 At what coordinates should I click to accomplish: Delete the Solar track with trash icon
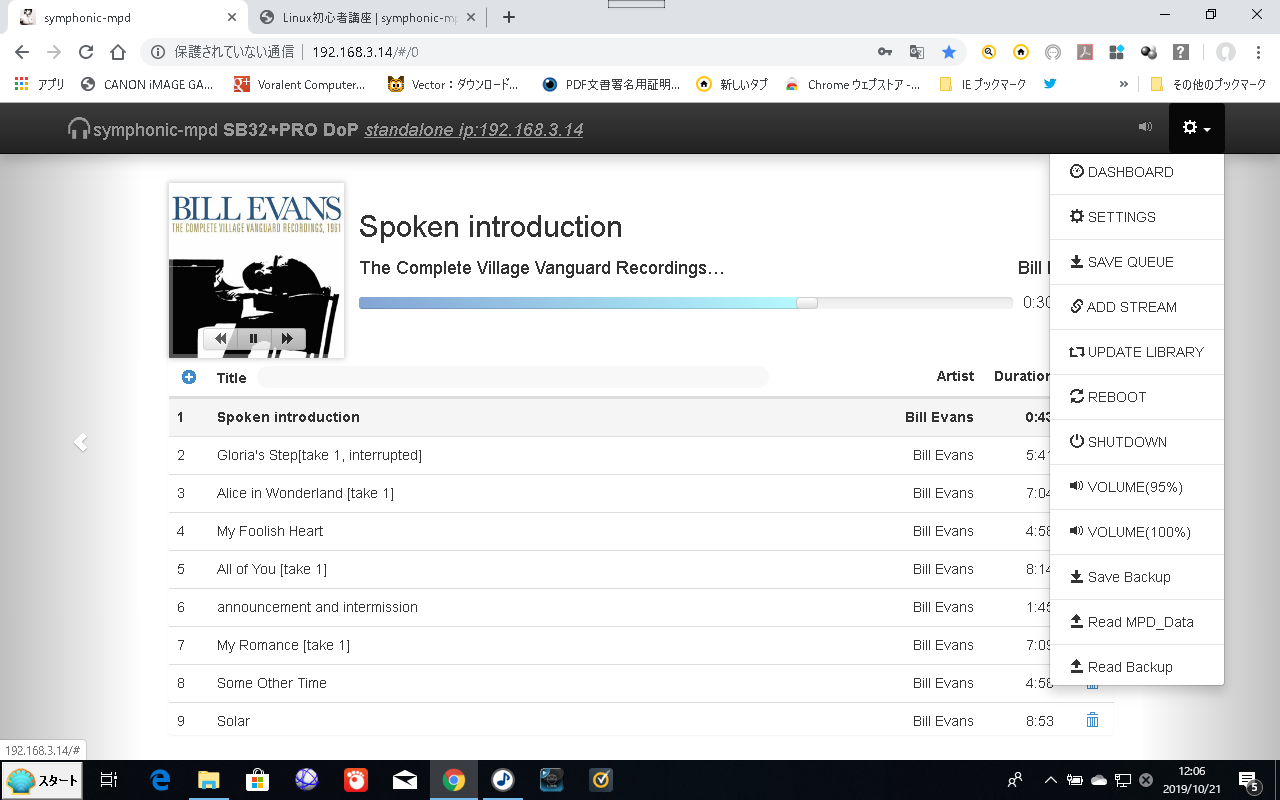click(1092, 720)
